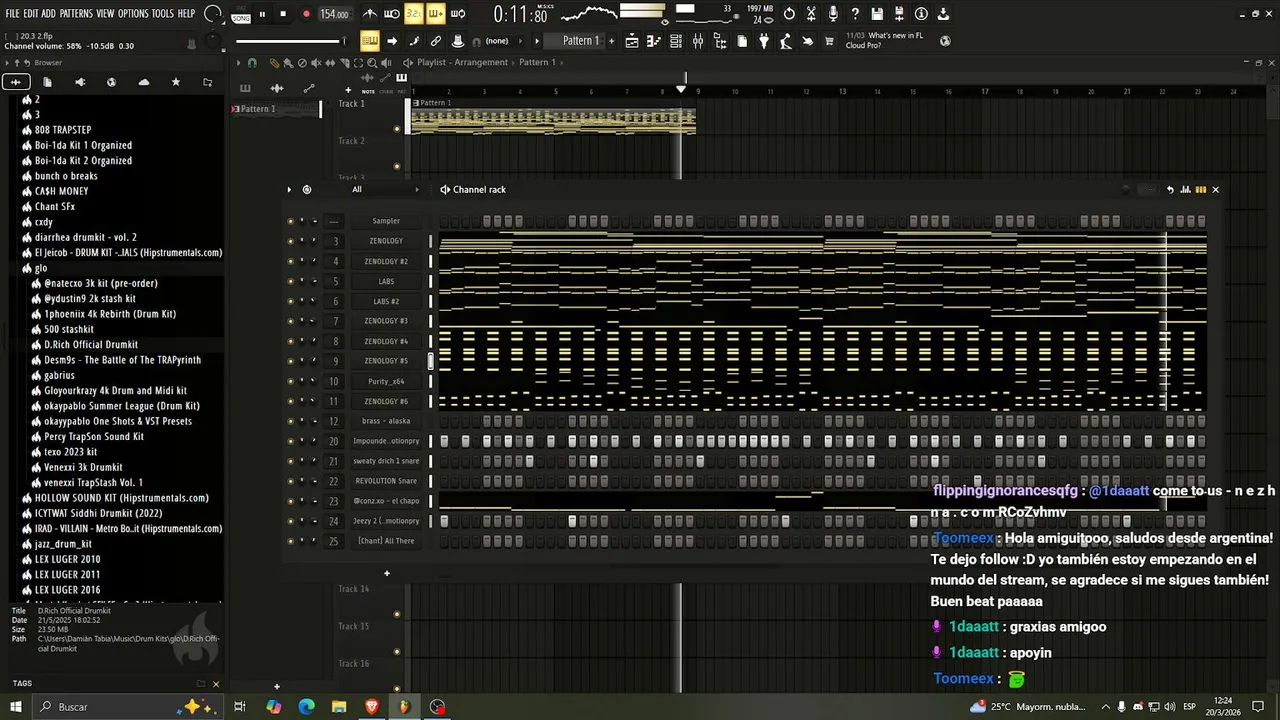The image size is (1280, 720).
Task: Select the playlist mute tool icon
Action: 316,62
